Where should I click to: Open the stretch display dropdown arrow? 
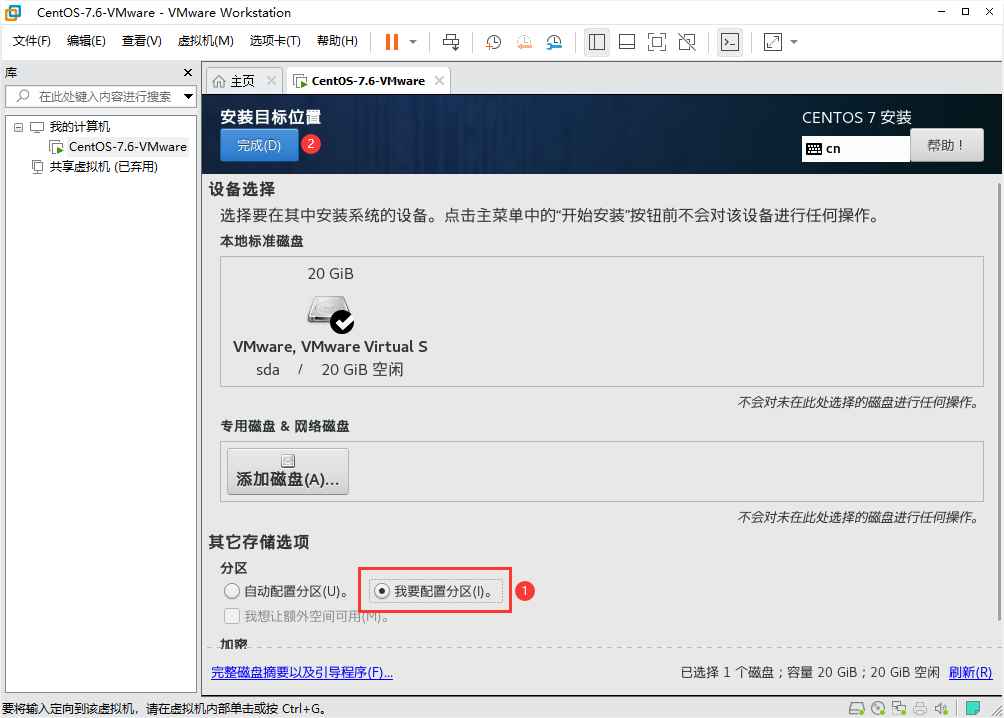(794, 42)
